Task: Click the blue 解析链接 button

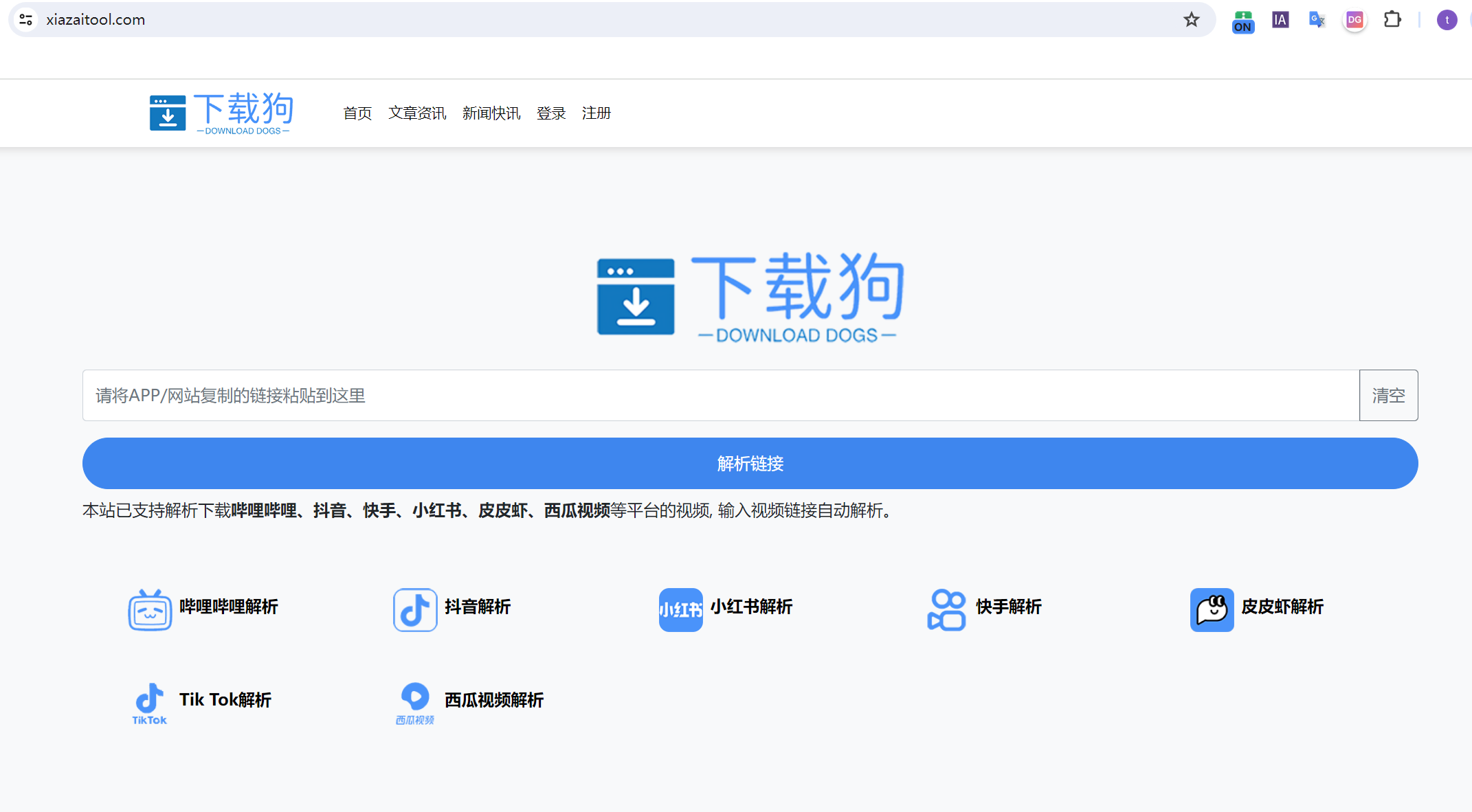Action: 750,464
